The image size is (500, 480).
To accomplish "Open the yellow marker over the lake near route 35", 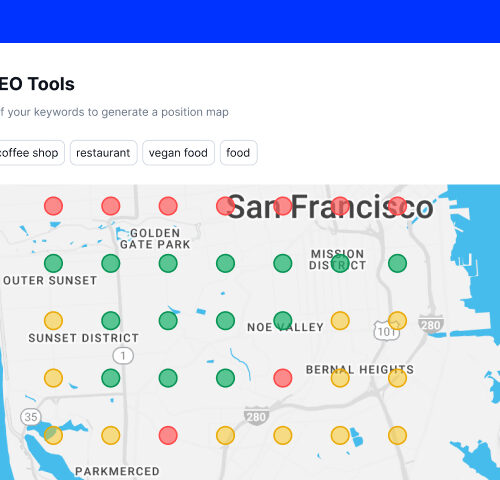I will point(53,435).
